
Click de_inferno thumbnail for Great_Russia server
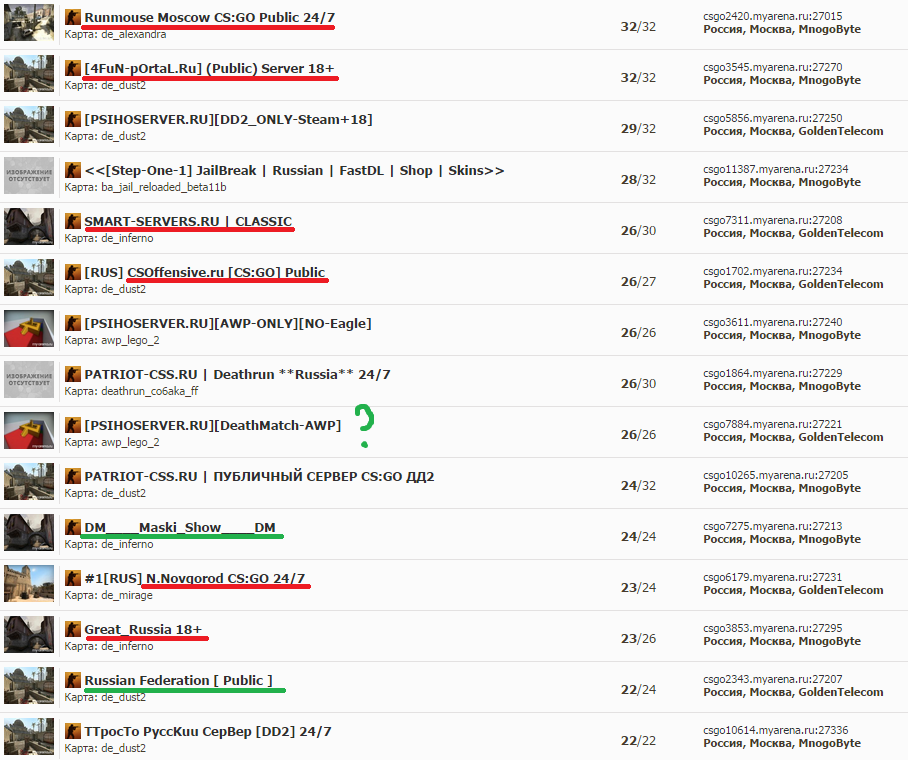click(29, 634)
